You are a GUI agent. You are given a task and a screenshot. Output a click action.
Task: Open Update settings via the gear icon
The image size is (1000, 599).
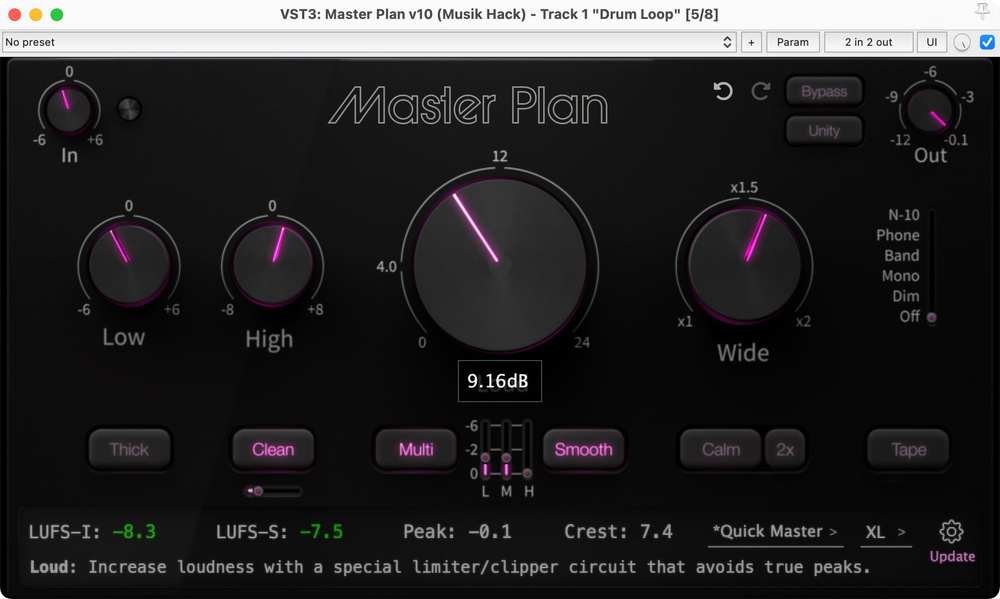click(x=952, y=533)
